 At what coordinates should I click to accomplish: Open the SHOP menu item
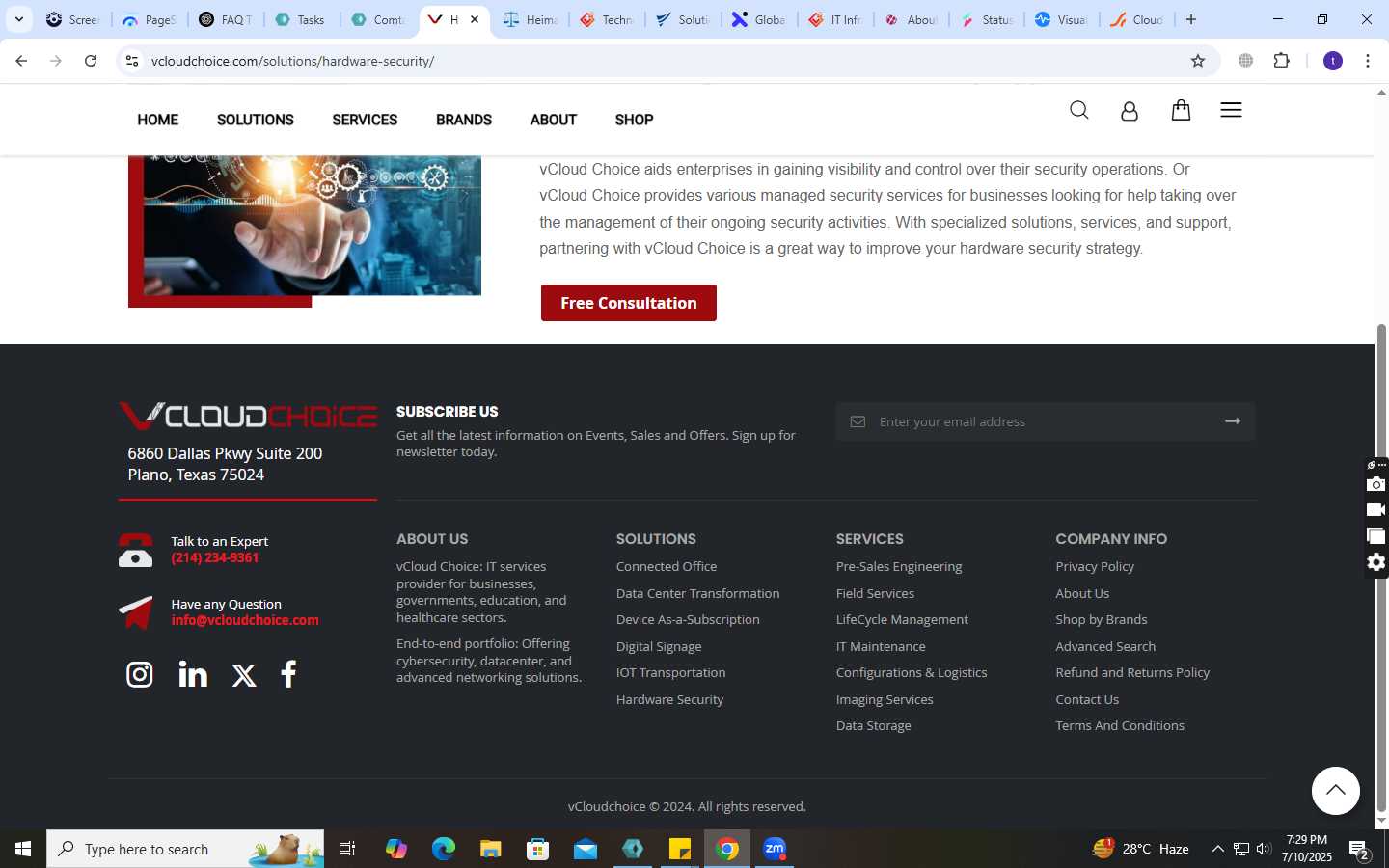point(634,120)
